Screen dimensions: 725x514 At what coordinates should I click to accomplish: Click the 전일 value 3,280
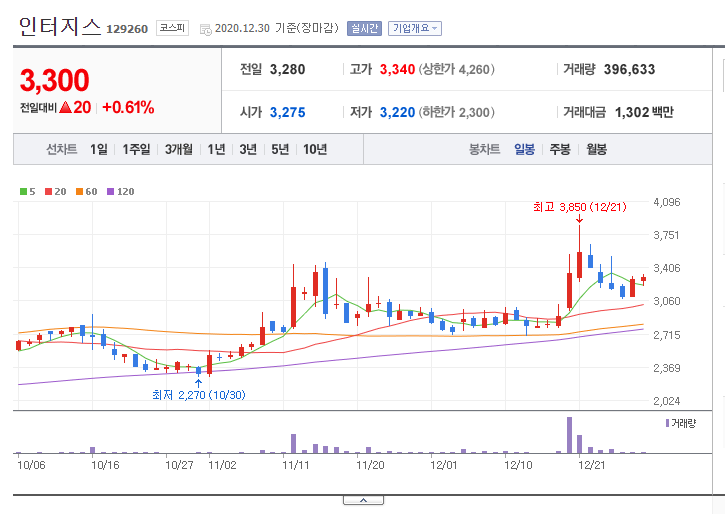(288, 69)
